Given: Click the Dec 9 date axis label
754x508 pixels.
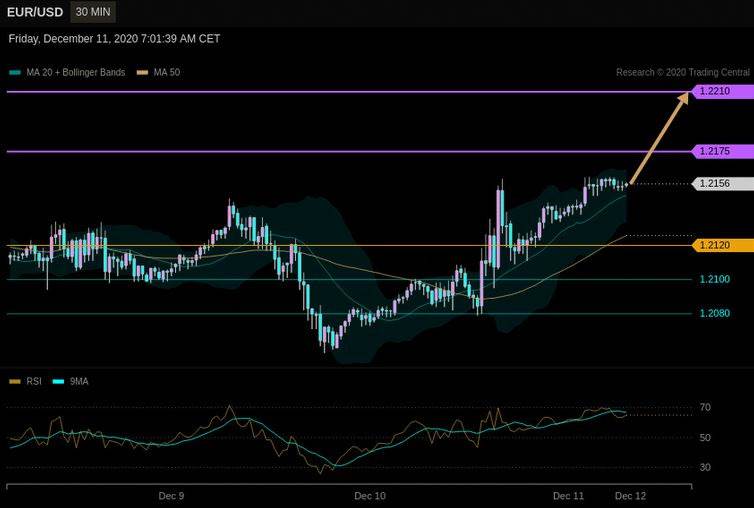Looking at the screenshot, I should coord(171,496).
